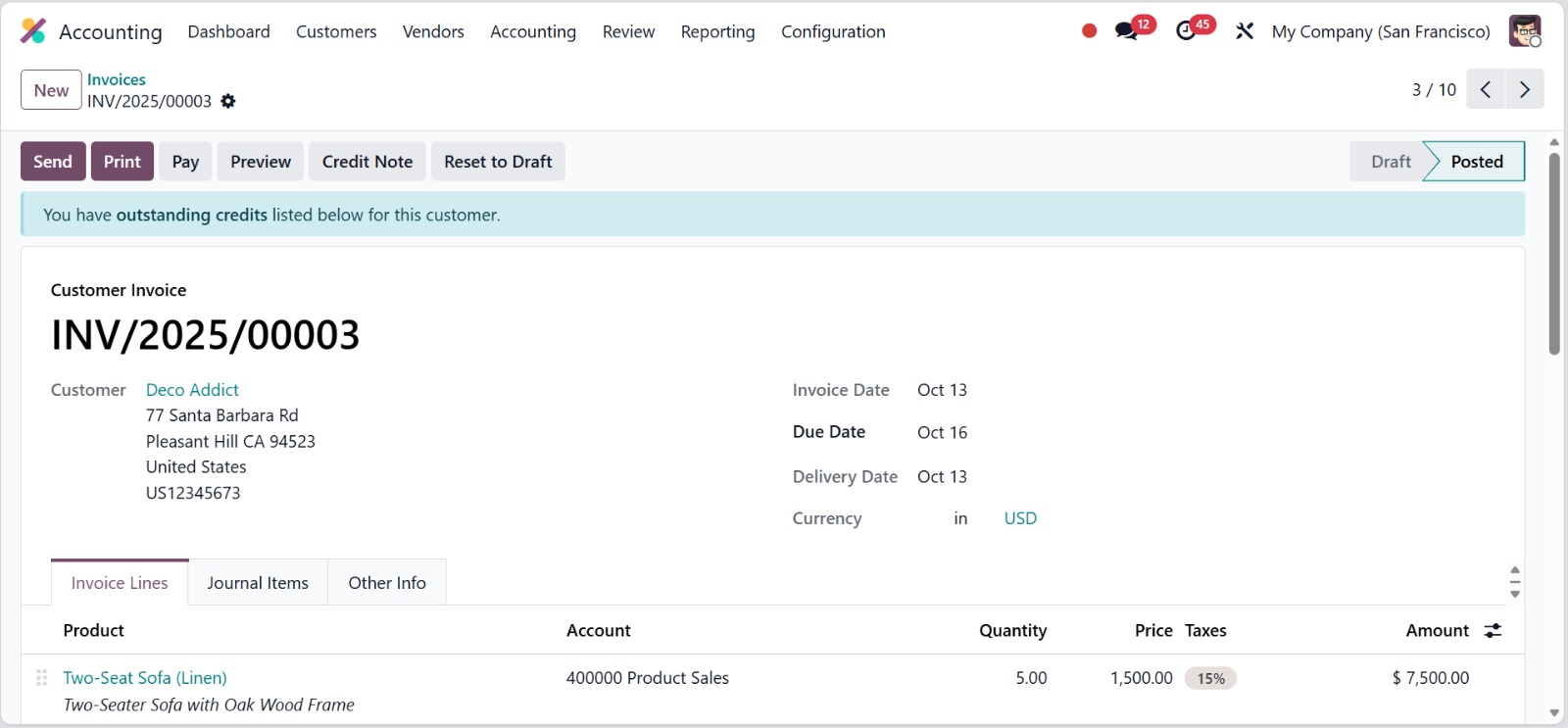1568x728 pixels.
Task: Switch to the Other Info tab
Action: 387,583
